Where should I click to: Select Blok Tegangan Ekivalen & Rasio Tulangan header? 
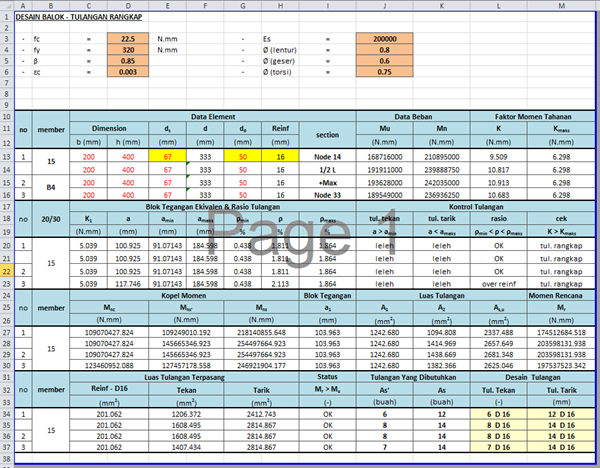click(213, 207)
